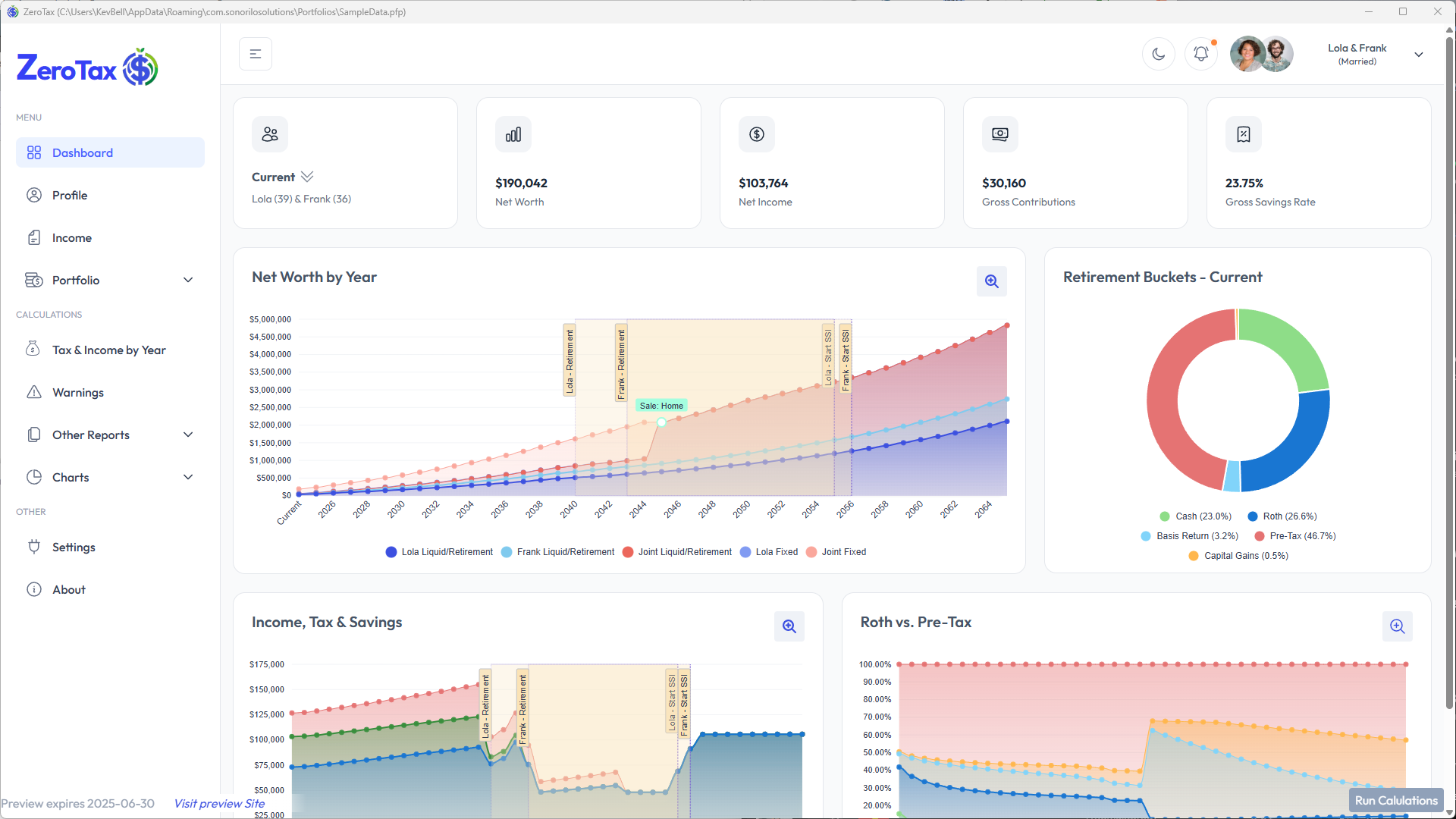Click the Pre-Tax legend color swatch
The width and height of the screenshot is (1456, 819).
click(1259, 536)
